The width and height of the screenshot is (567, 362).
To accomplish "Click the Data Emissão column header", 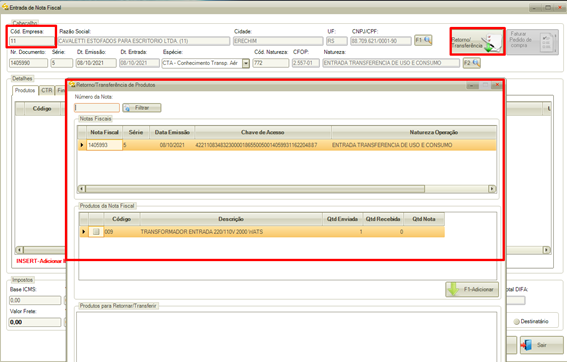I will click(172, 132).
